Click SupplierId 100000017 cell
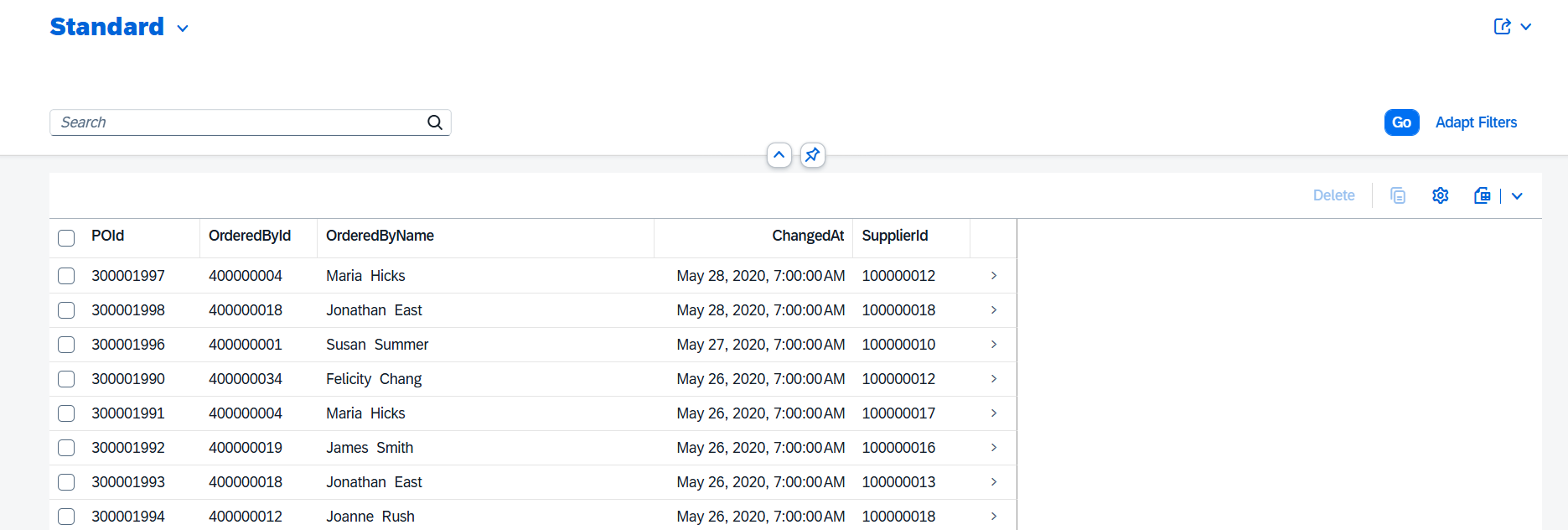This screenshot has width=1568, height=530. point(898,413)
